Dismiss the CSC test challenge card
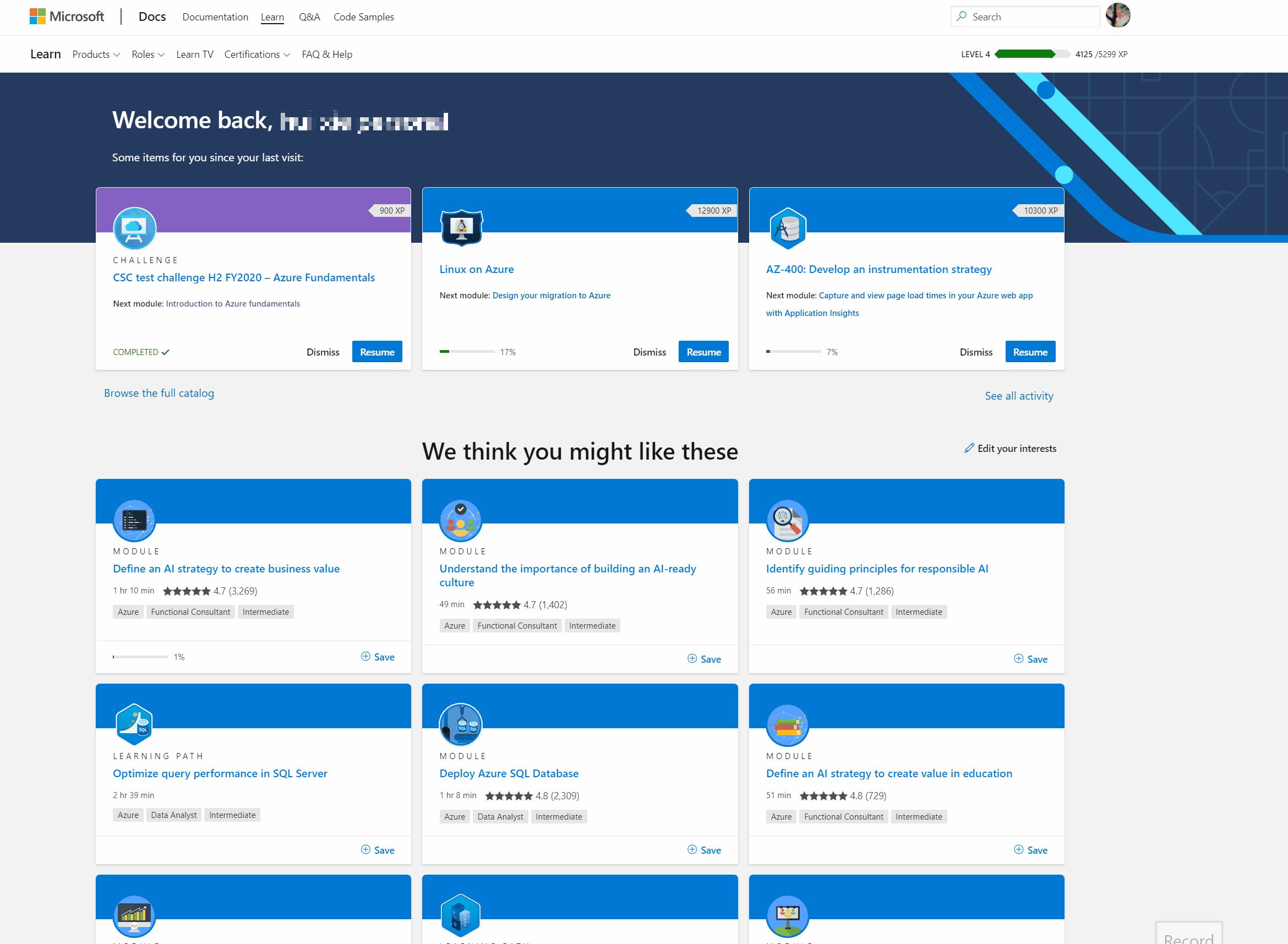Viewport: 1288px width, 944px height. pos(323,352)
